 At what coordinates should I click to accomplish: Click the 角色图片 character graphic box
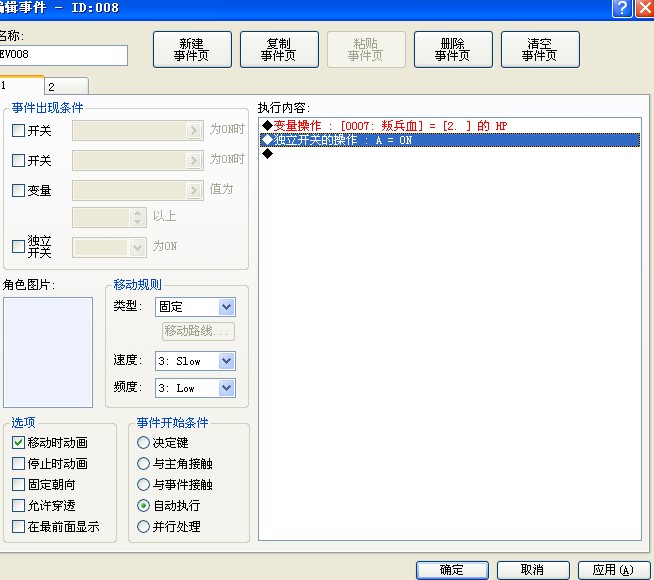pos(48,352)
